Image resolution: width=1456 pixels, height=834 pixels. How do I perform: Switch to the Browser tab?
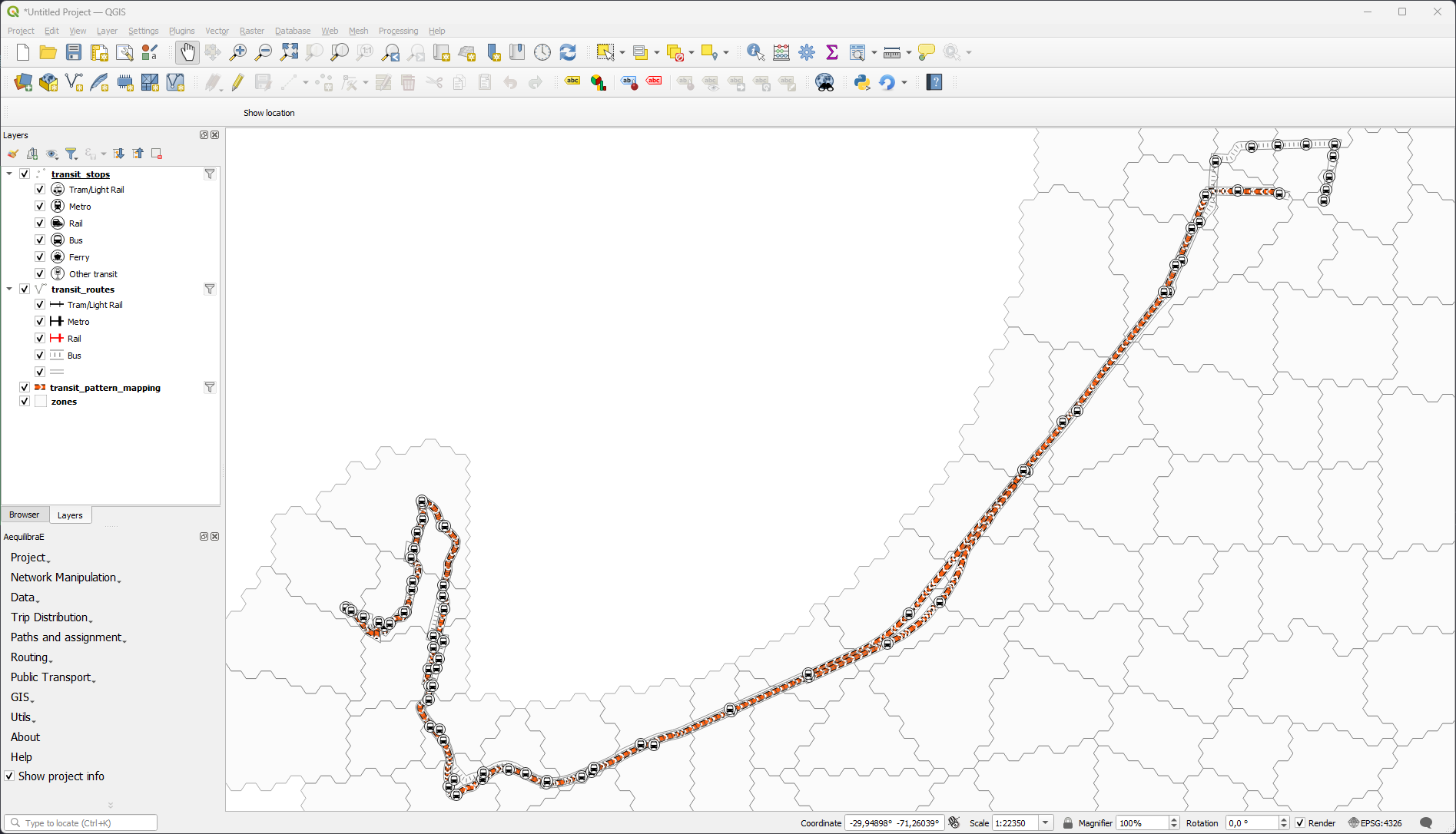click(x=25, y=515)
